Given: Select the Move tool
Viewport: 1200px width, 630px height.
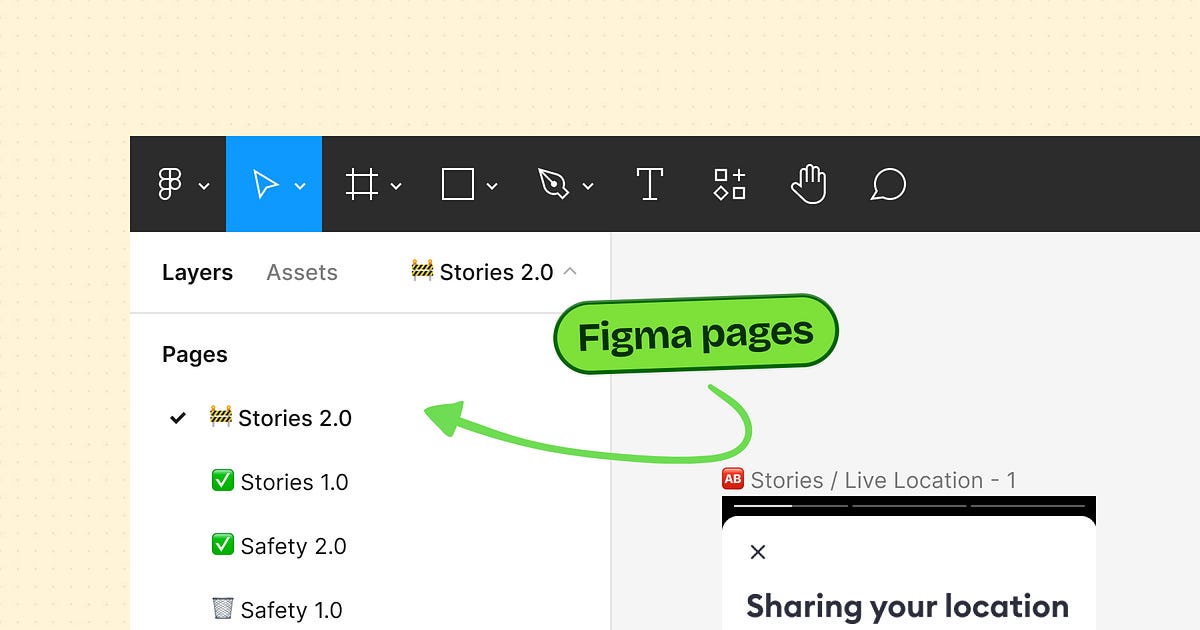Looking at the screenshot, I should click(x=268, y=184).
